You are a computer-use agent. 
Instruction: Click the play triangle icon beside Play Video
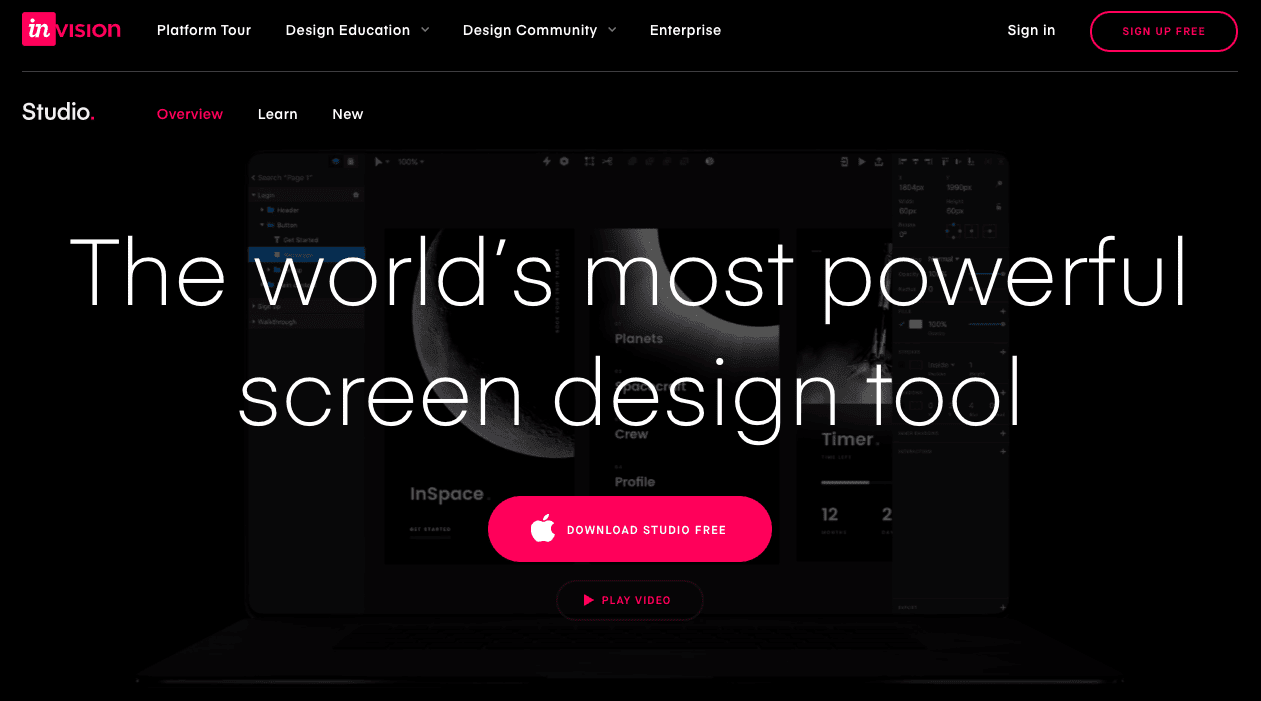click(589, 600)
